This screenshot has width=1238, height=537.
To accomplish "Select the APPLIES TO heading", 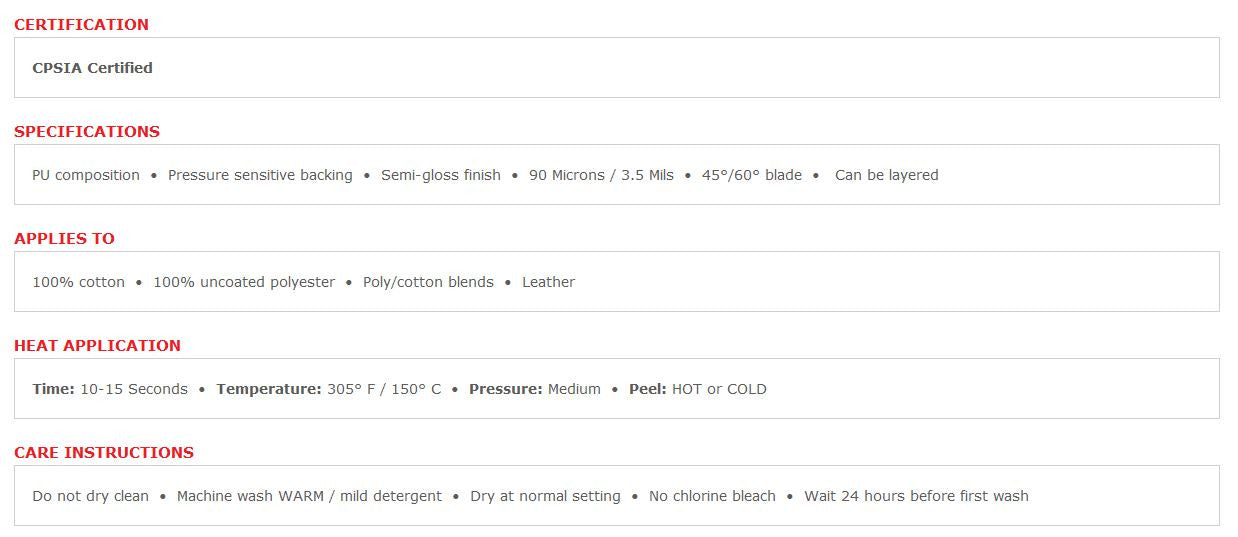I will pyautogui.click(x=64, y=238).
